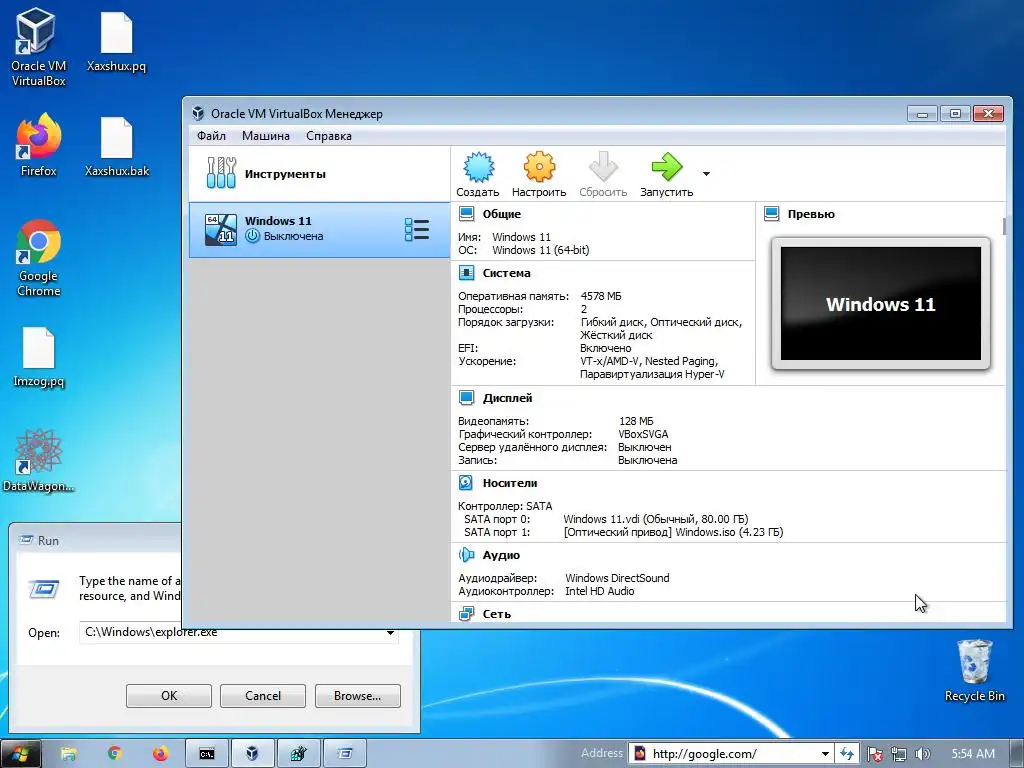The image size is (1024, 768).
Task: Select the Windows 11 virtual machine entry
Action: pos(319,229)
